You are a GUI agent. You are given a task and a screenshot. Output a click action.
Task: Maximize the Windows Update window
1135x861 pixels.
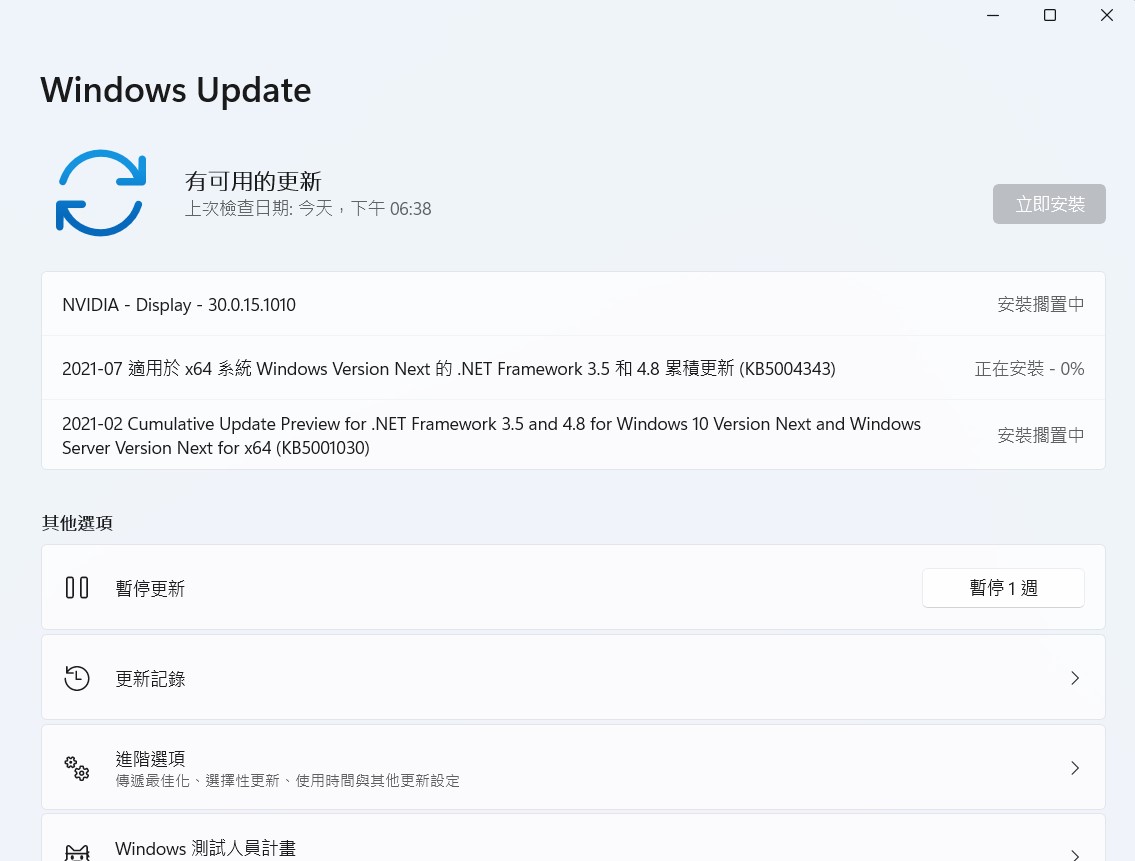[x=1050, y=15]
